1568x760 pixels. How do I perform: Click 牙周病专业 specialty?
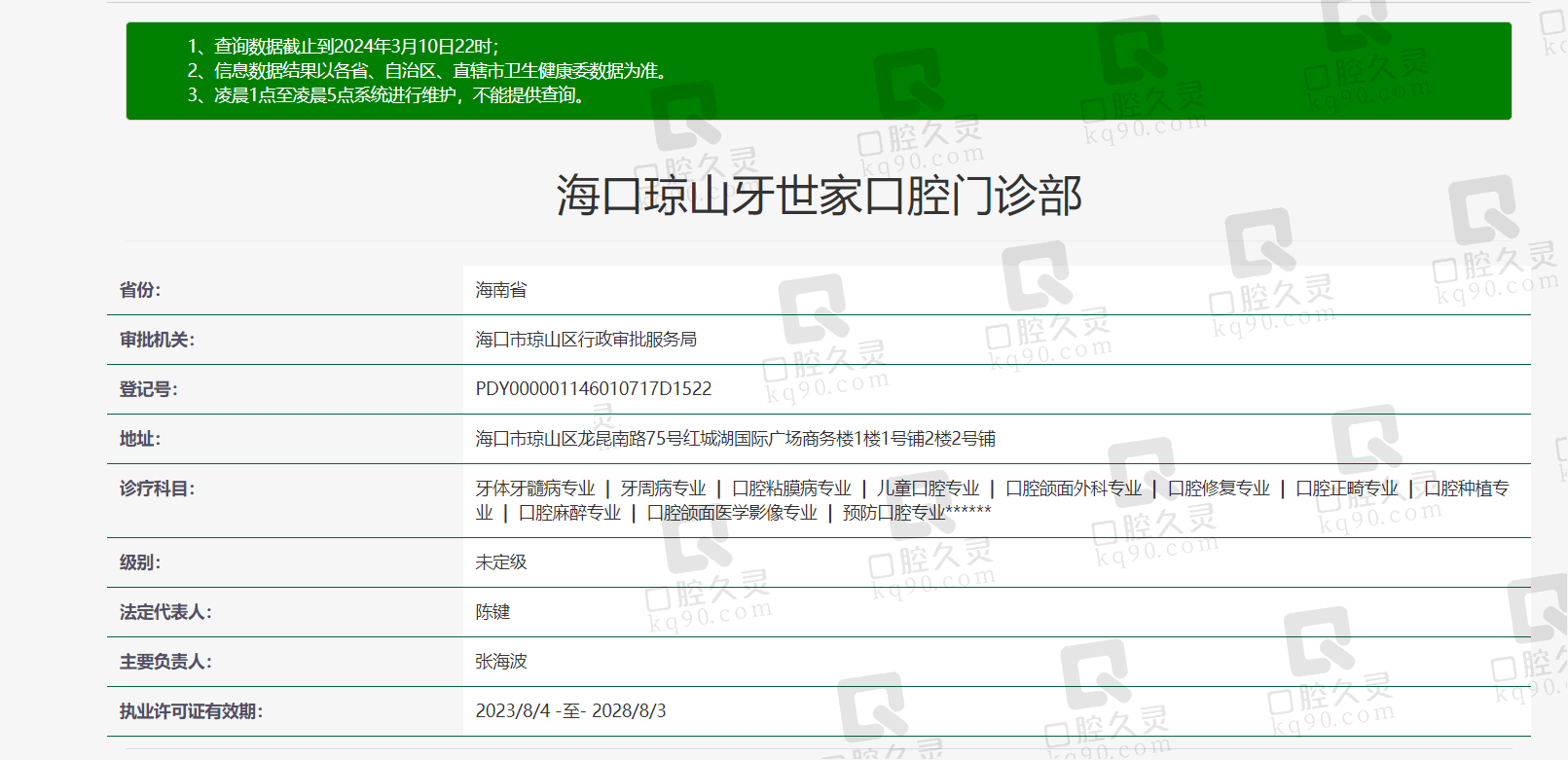pyautogui.click(x=663, y=489)
